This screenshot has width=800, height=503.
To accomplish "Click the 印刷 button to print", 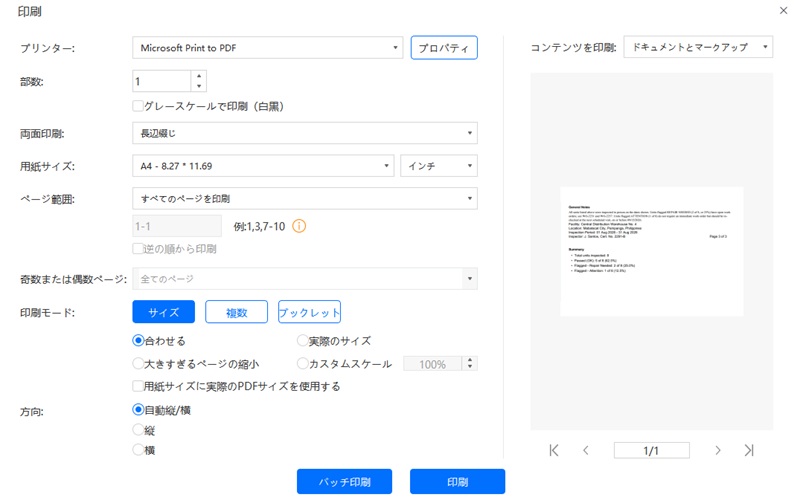I will 457,482.
